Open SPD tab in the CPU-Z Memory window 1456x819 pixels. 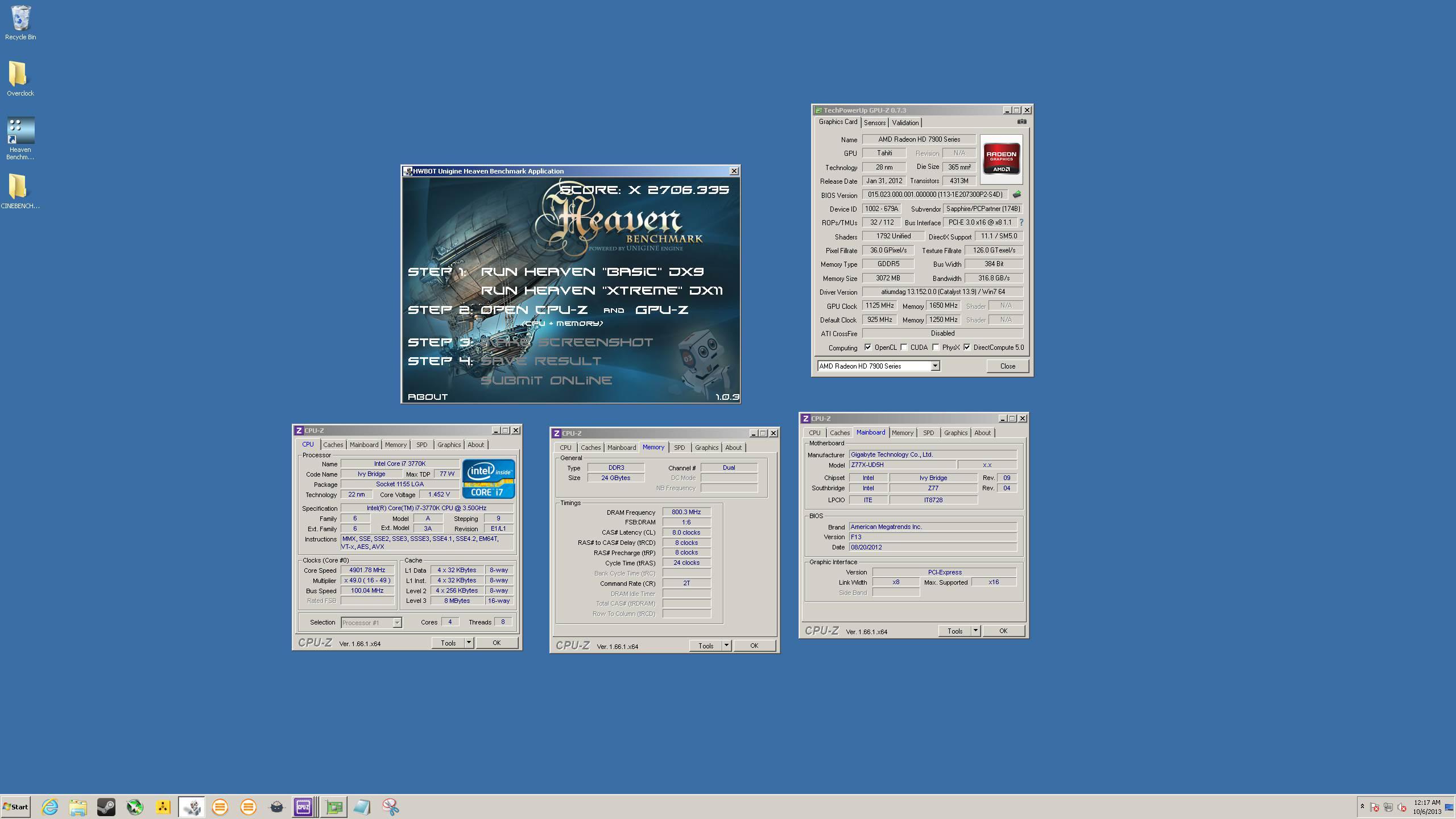pos(679,448)
